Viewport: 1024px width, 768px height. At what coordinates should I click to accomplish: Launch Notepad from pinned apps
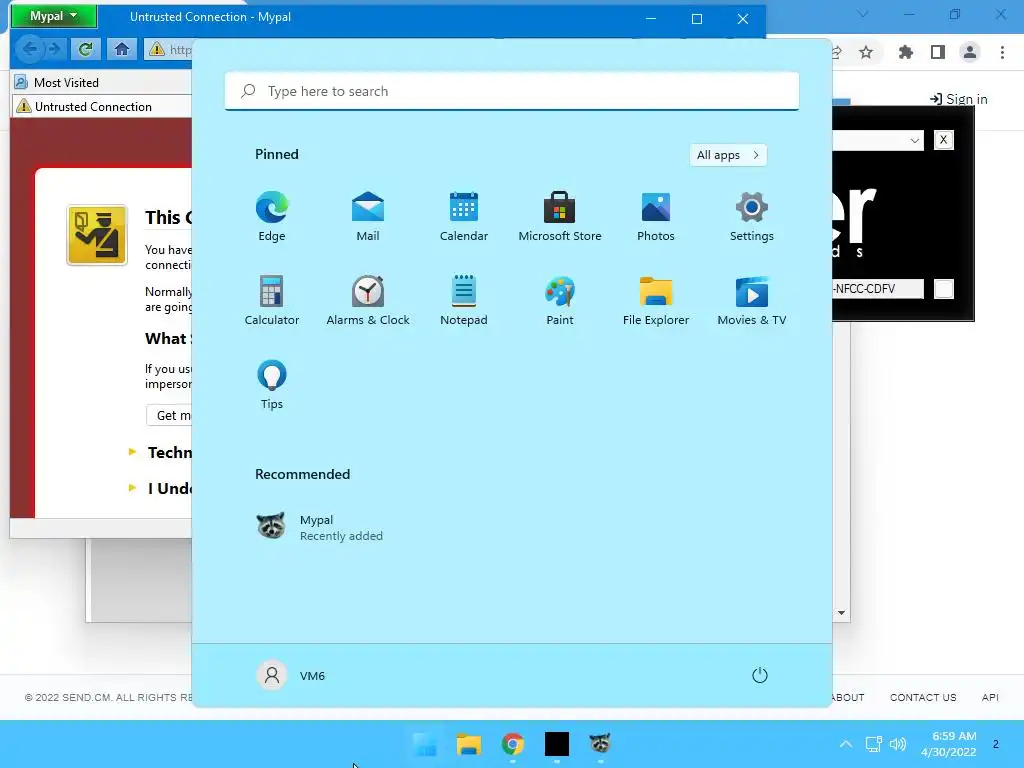pos(464,300)
